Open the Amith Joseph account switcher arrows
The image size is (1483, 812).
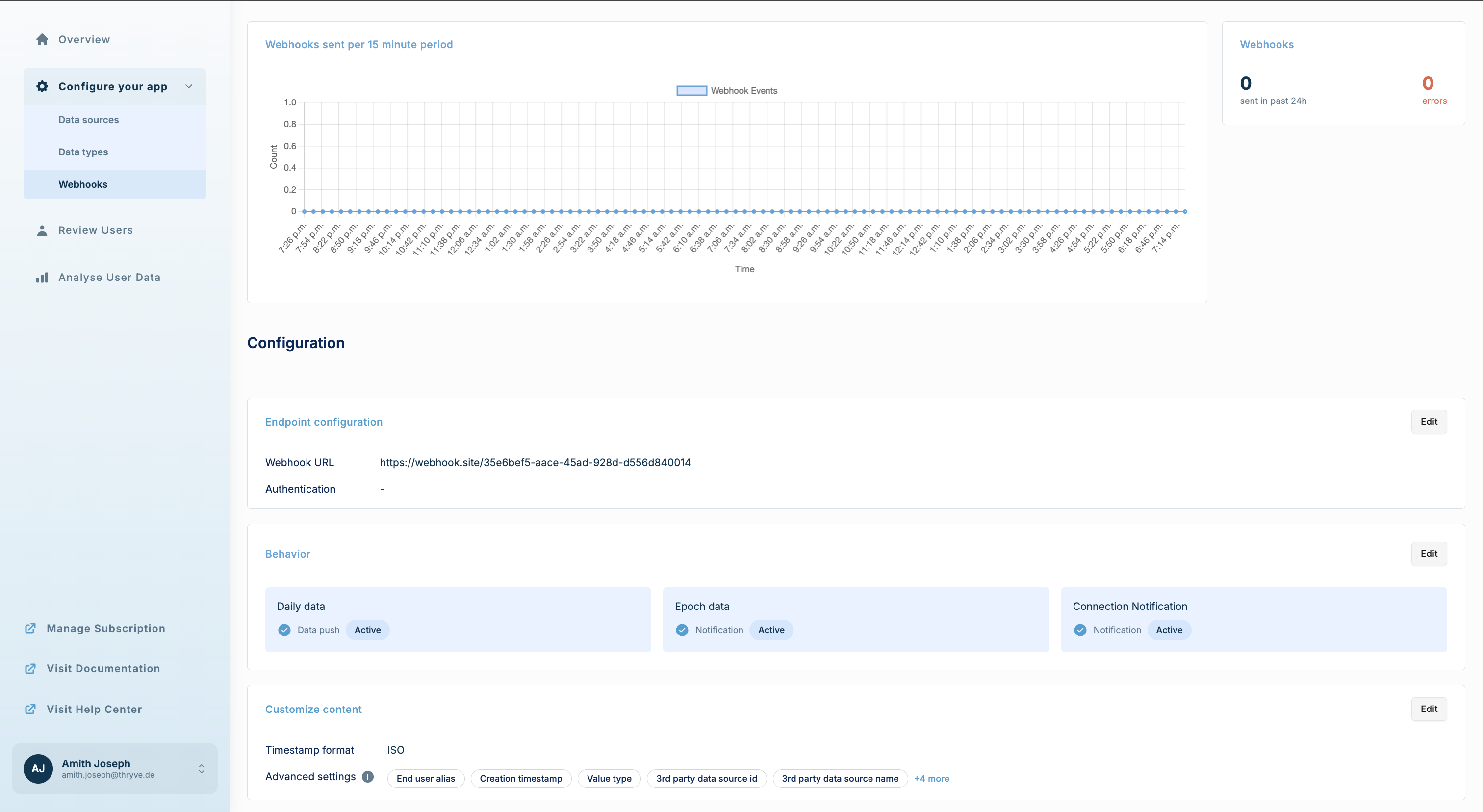[x=202, y=769]
